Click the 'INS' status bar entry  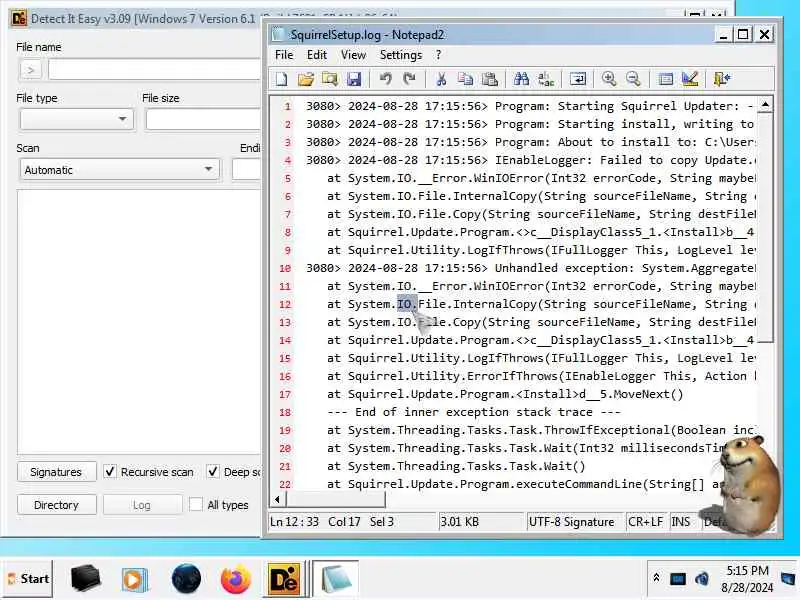[681, 522]
